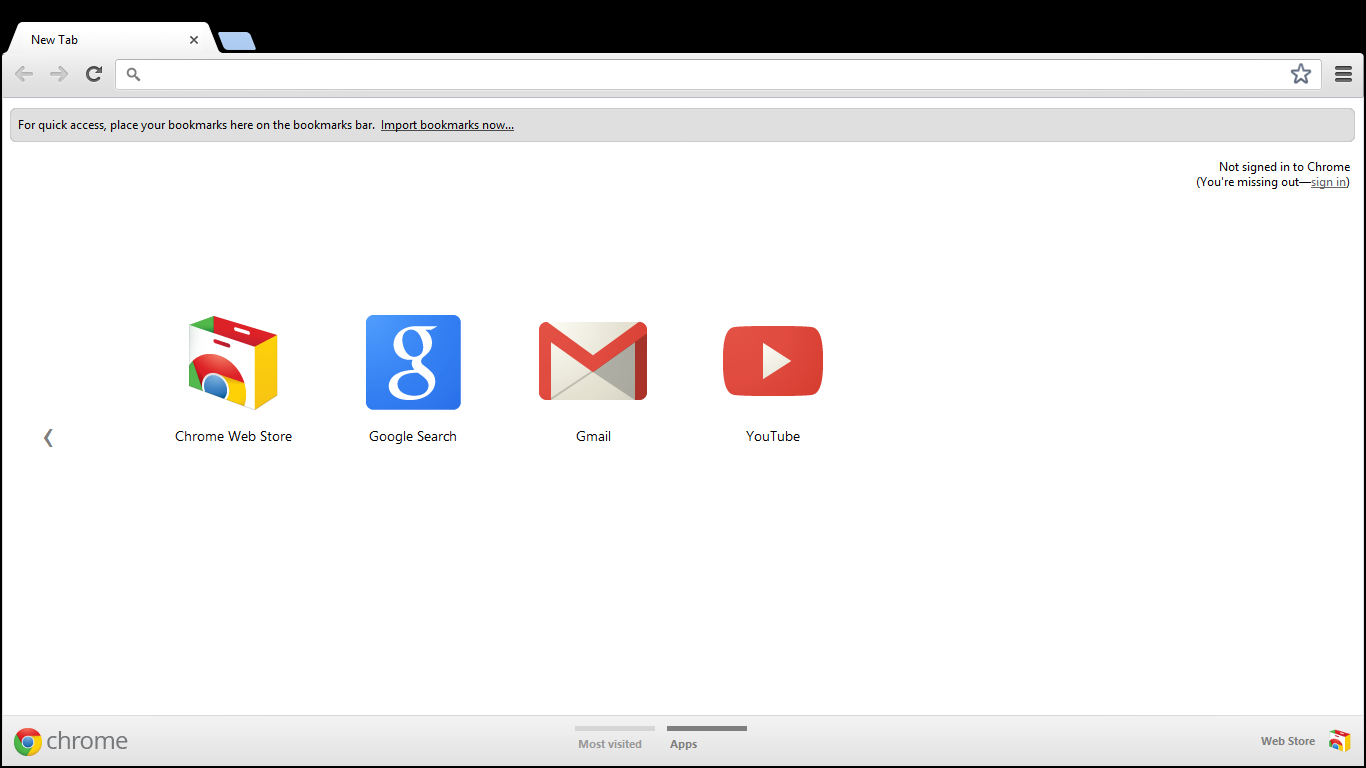Open the Chrome hamburger menu
1366x768 pixels.
(x=1343, y=74)
